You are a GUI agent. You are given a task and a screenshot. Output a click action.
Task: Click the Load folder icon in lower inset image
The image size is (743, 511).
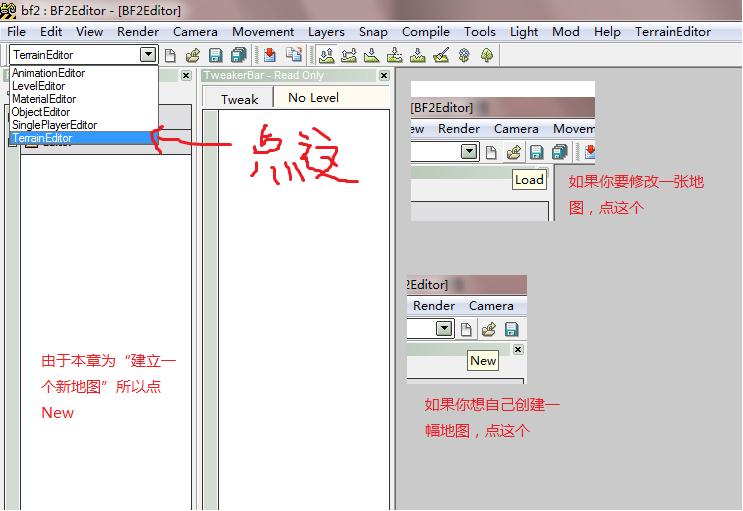pos(489,329)
